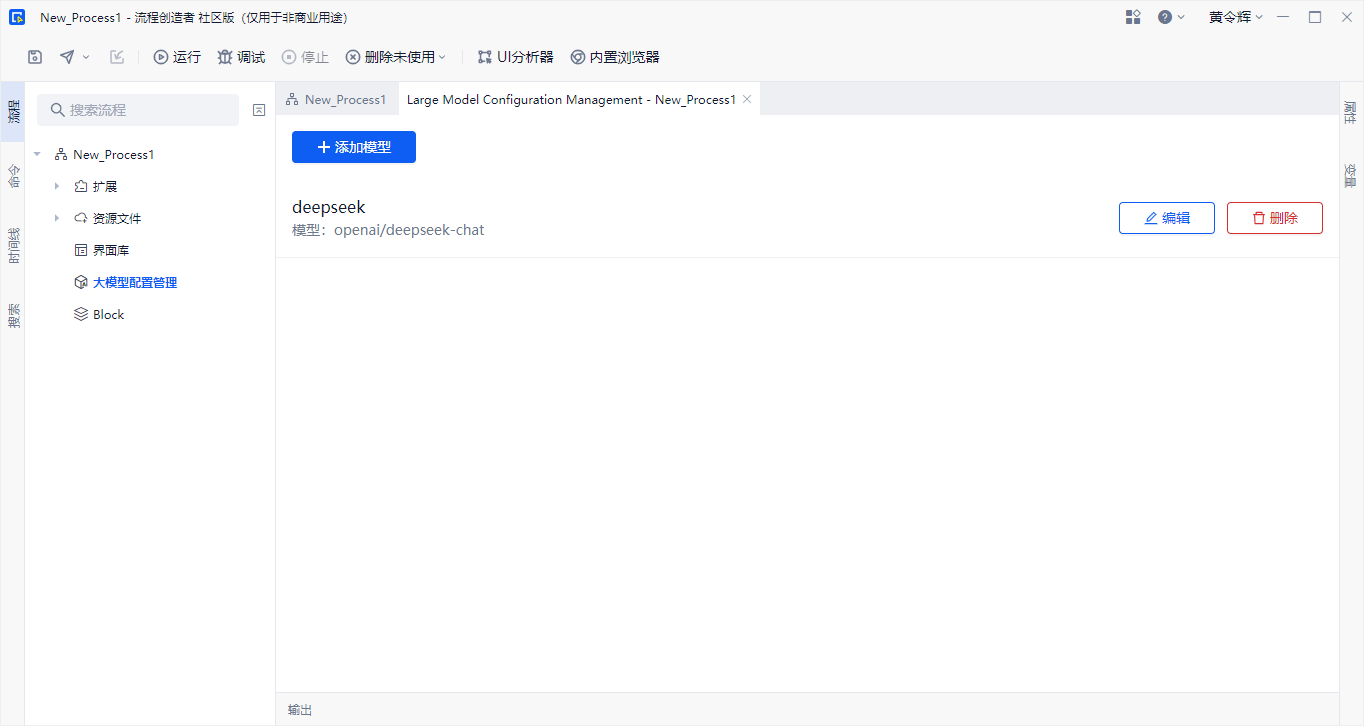Click 编辑 for the deepseek model

click(1166, 218)
